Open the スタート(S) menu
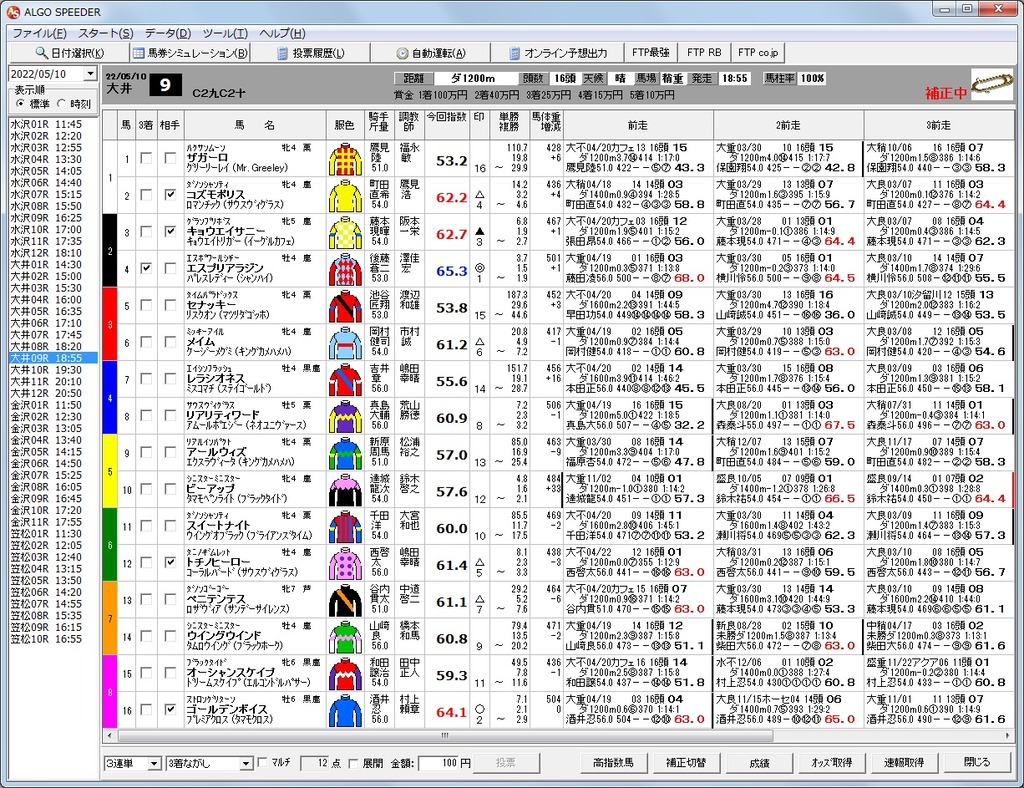The image size is (1024, 788). (106, 33)
